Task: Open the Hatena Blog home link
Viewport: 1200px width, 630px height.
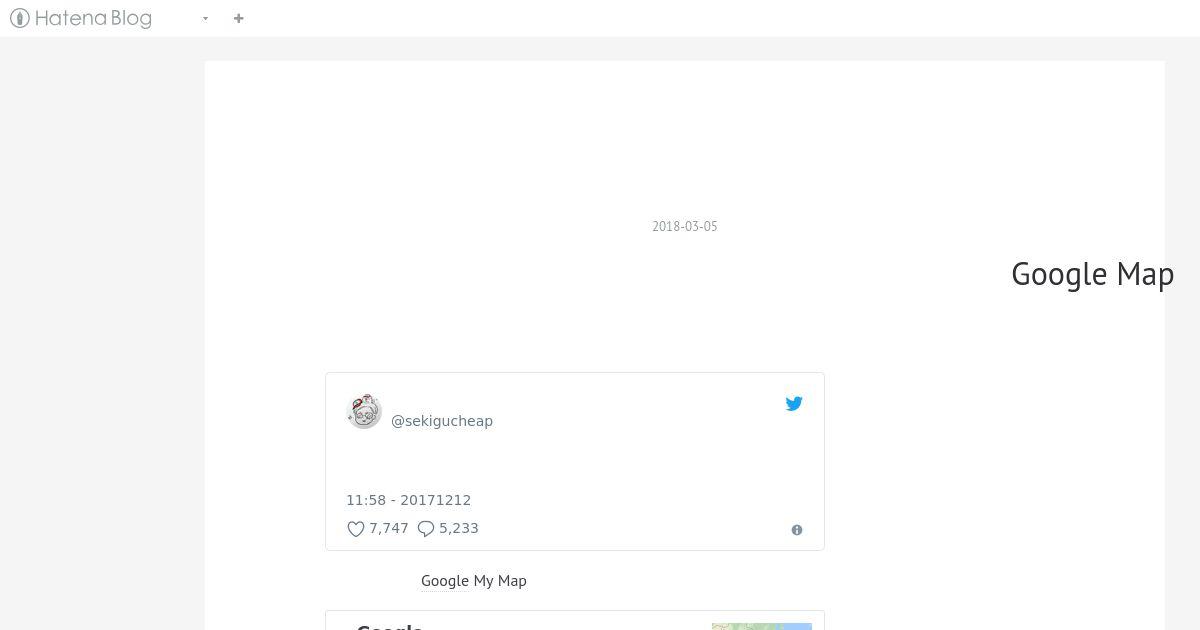Action: pyautogui.click(x=81, y=18)
